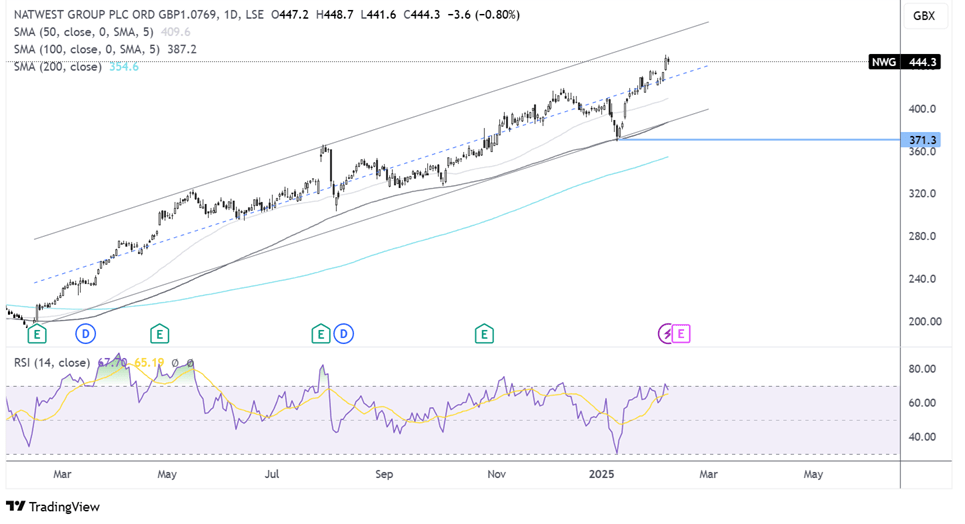The image size is (965, 524).
Task: Select the SMA (50, close, 0, SMA, 5) legend
Action: click(84, 32)
